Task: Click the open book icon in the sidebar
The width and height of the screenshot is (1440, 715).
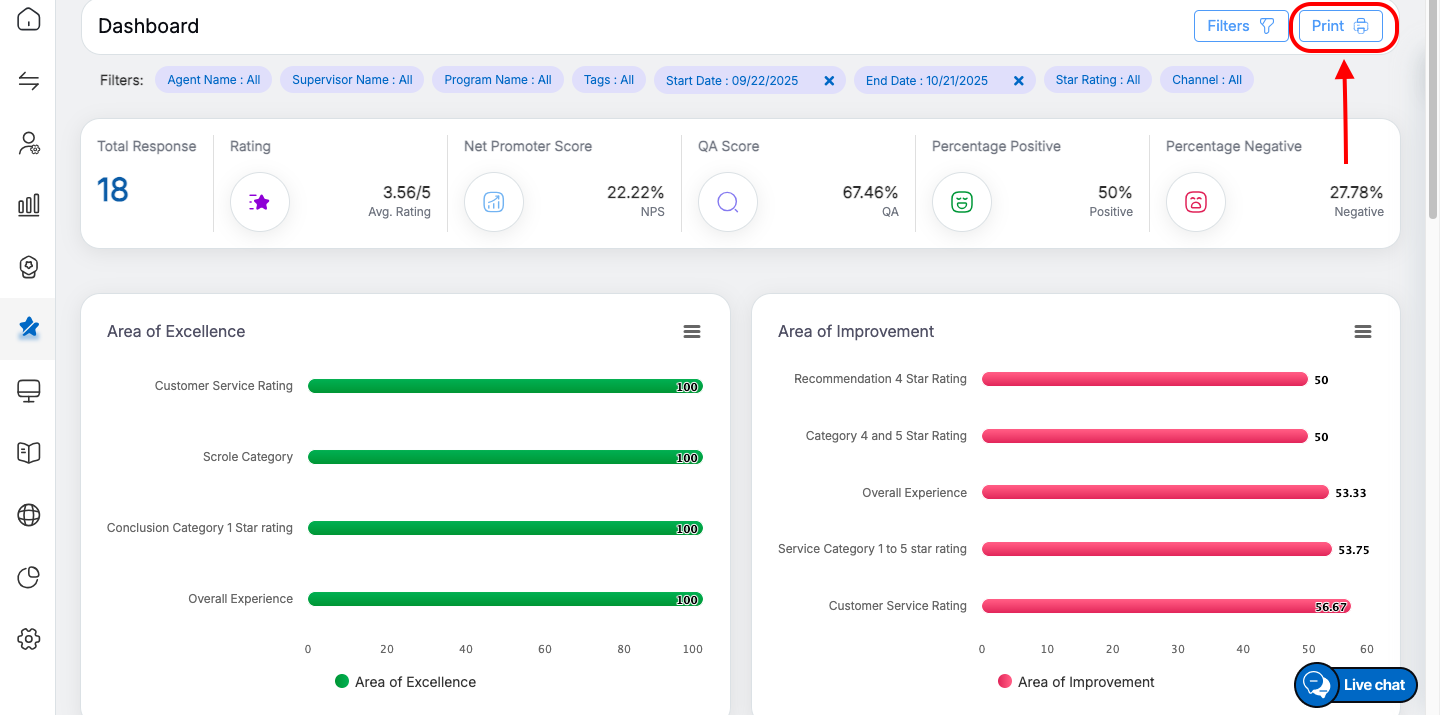Action: [28, 453]
